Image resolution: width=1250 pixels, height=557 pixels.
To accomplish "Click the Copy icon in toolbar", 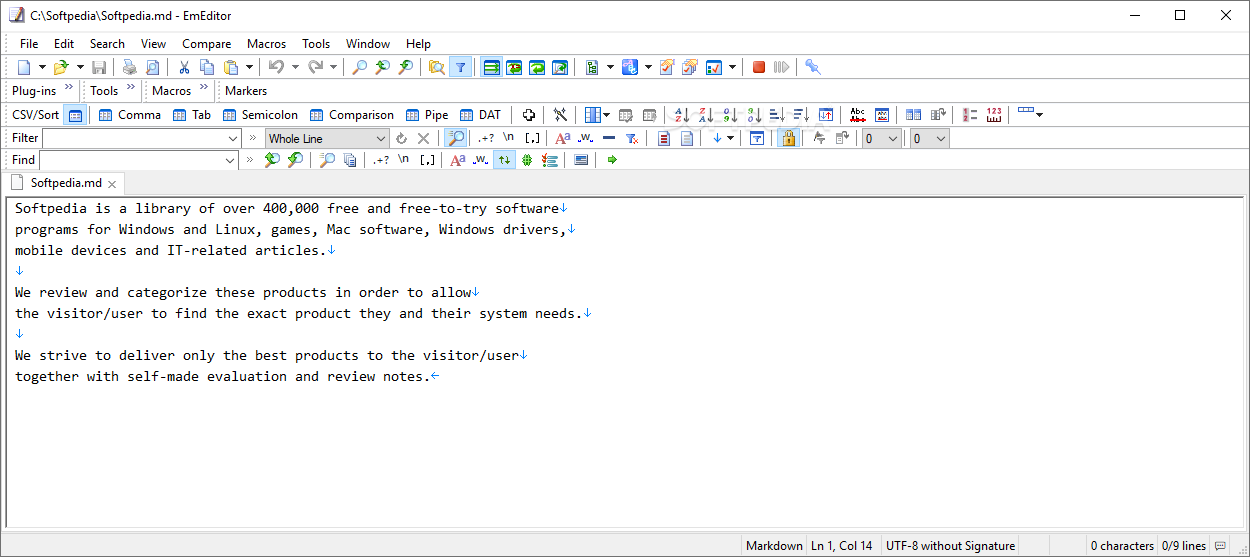I will click(x=207, y=67).
